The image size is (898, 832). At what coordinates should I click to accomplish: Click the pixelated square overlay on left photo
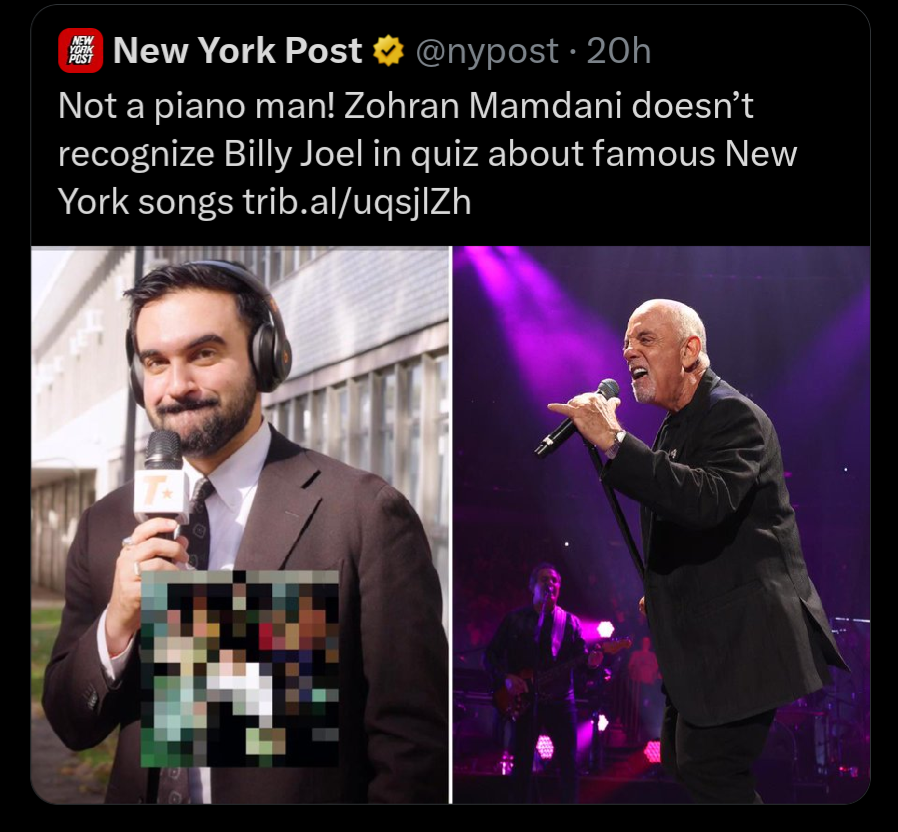pos(239,668)
